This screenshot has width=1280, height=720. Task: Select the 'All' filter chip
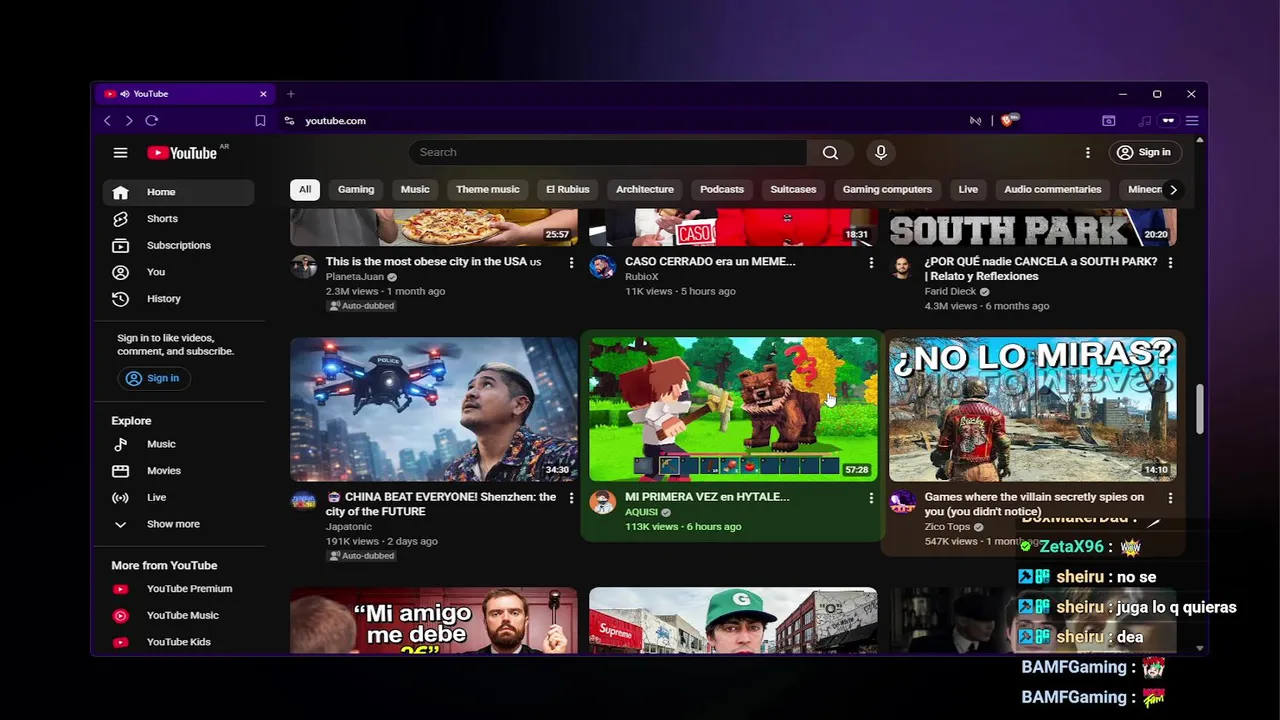305,189
